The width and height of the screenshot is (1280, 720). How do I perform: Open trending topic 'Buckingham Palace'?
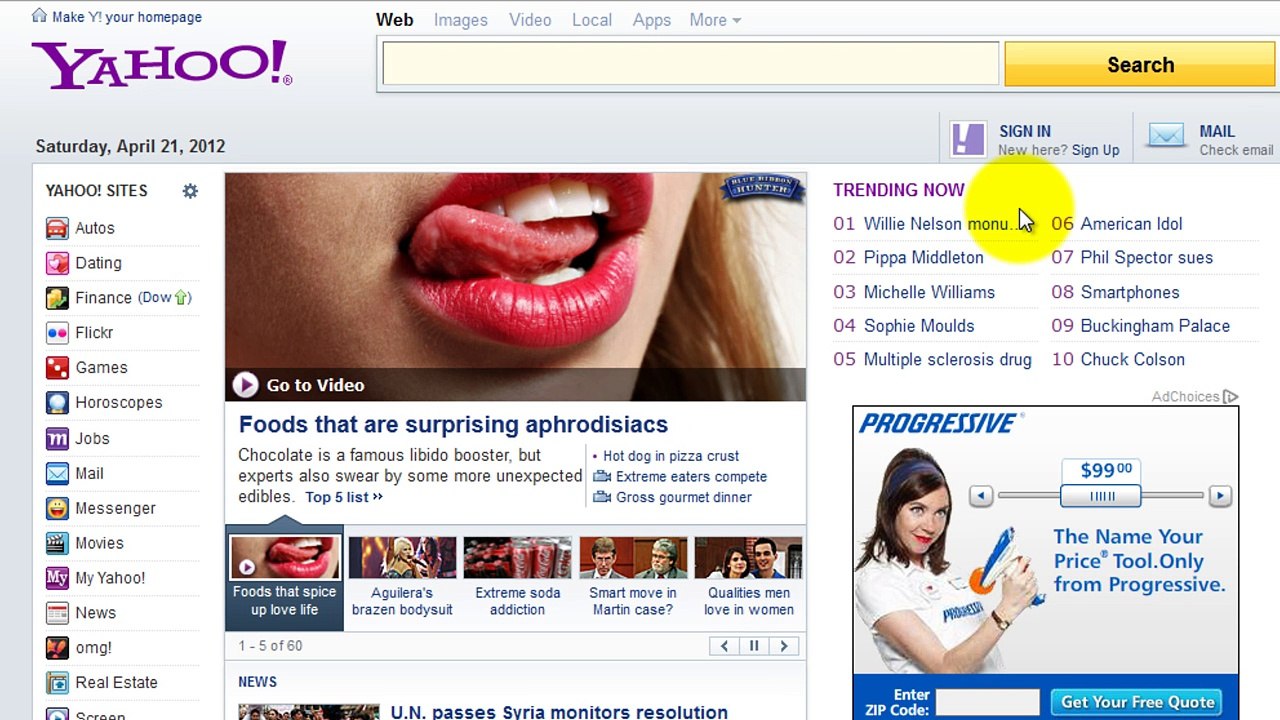pyautogui.click(x=1156, y=326)
